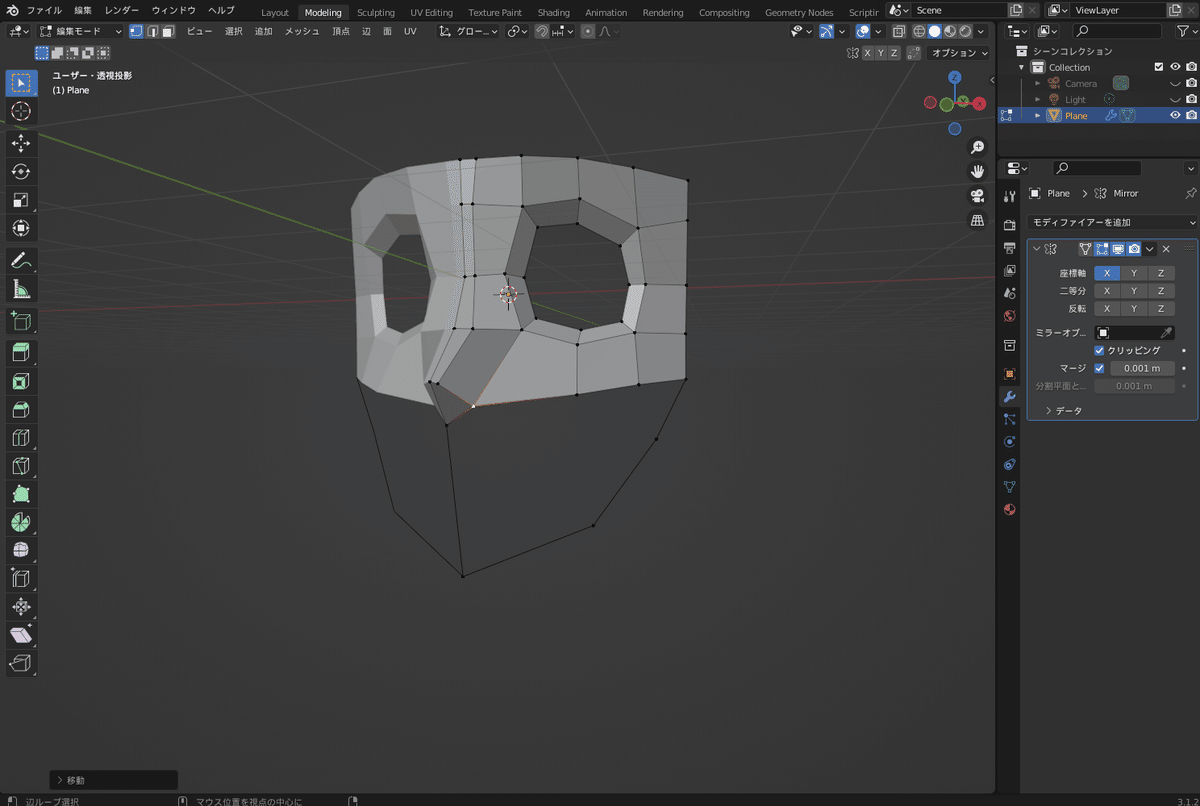
Task: Open the 編集モード mode dropdown
Action: click(80, 31)
